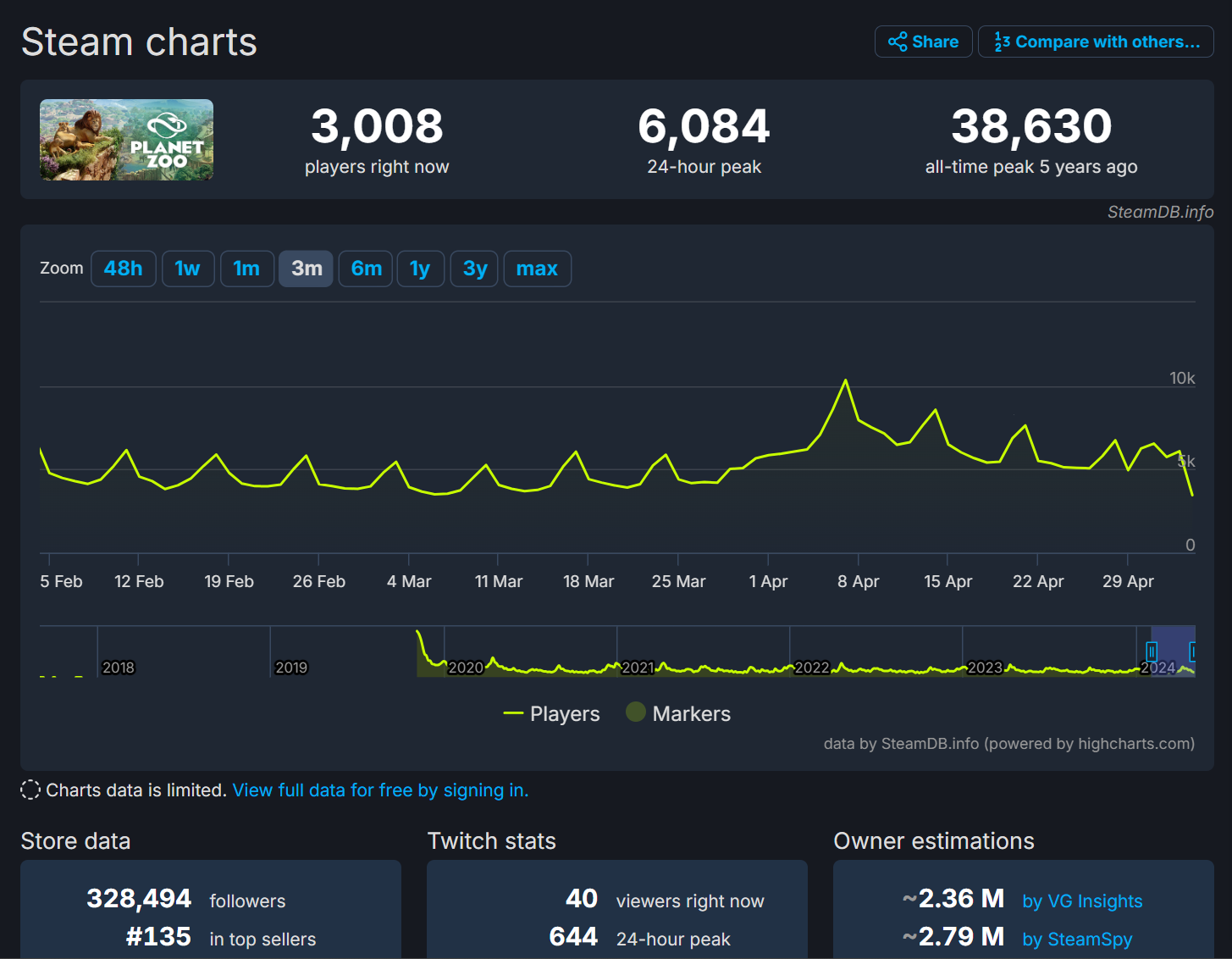This screenshot has height=959, width=1232.
Task: Click the Steam charts heading
Action: (139, 42)
